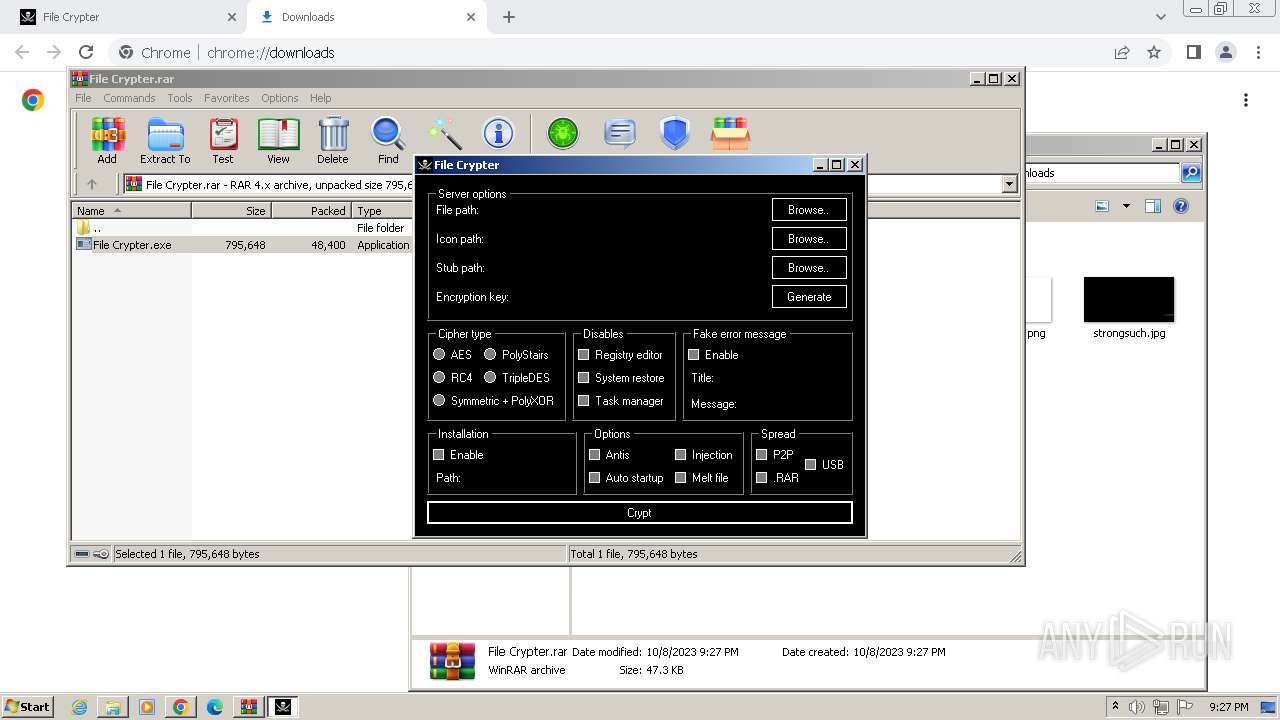Open the Explorer view options dropdown arrow
Viewport: 1280px width, 720px height.
click(1126, 206)
